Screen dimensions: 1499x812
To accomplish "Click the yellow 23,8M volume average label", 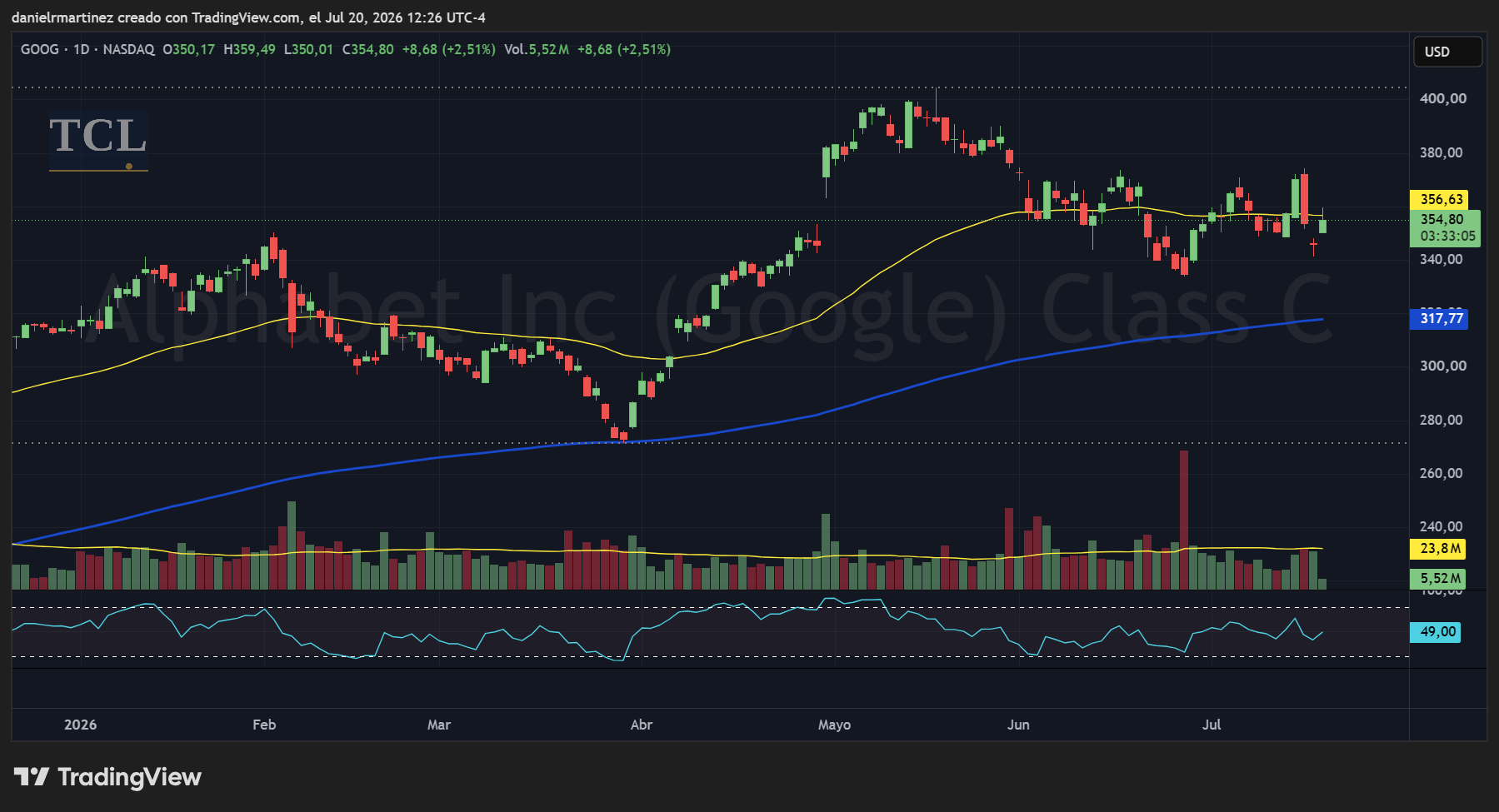I will pyautogui.click(x=1439, y=549).
